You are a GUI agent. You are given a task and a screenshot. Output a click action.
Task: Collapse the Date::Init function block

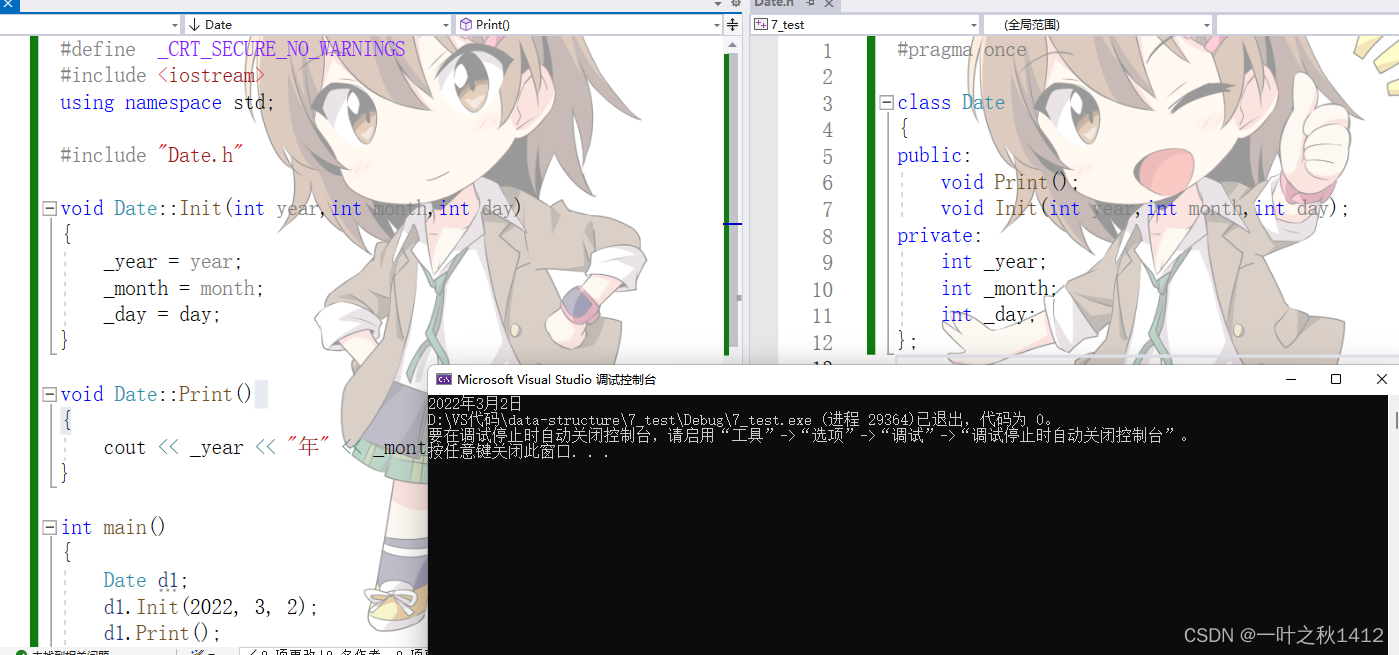click(49, 209)
